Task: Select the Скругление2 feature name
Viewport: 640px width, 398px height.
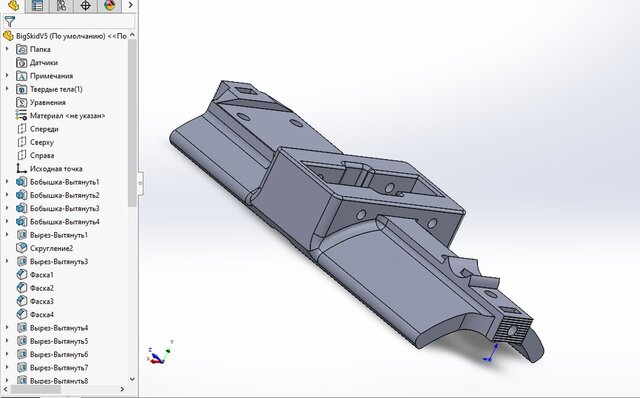Action: click(x=51, y=248)
